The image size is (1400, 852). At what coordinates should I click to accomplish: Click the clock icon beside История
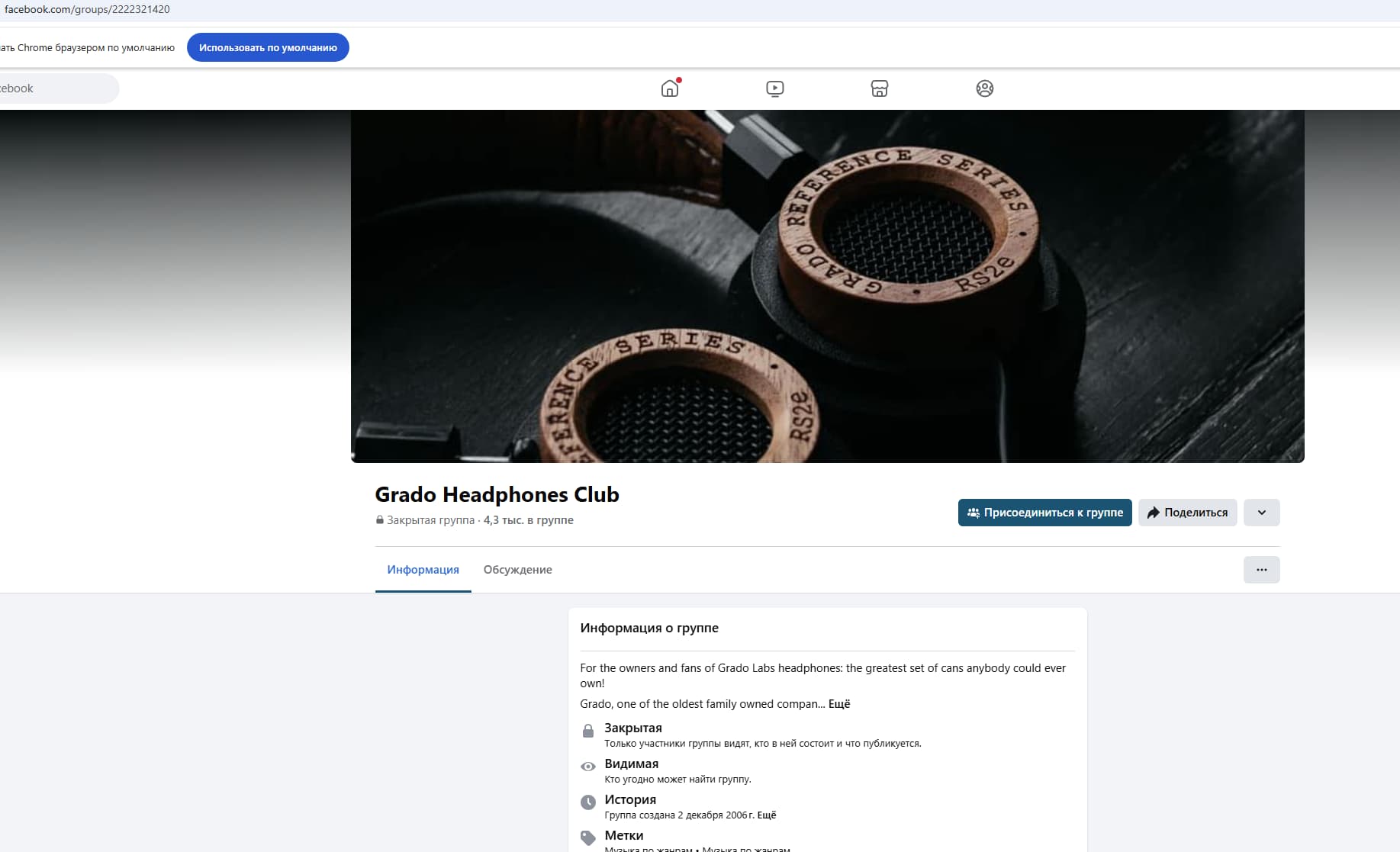(x=588, y=802)
